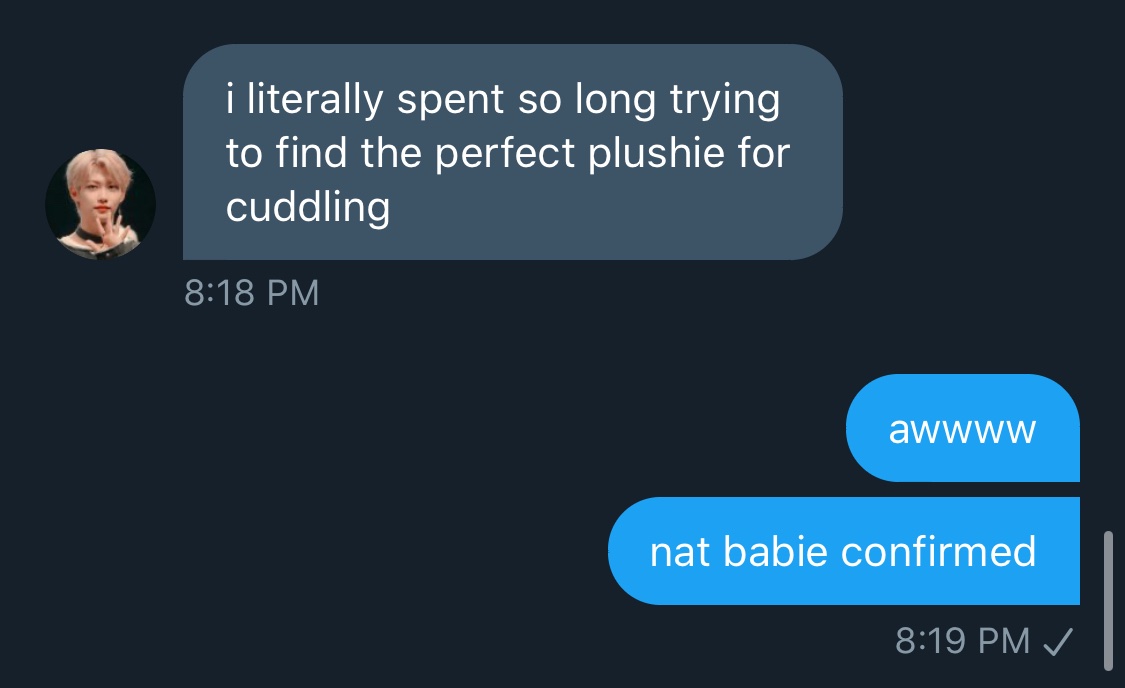Tap the 'awwww' sent message bubble
Viewport: 1125px width, 688px height.
(x=963, y=428)
